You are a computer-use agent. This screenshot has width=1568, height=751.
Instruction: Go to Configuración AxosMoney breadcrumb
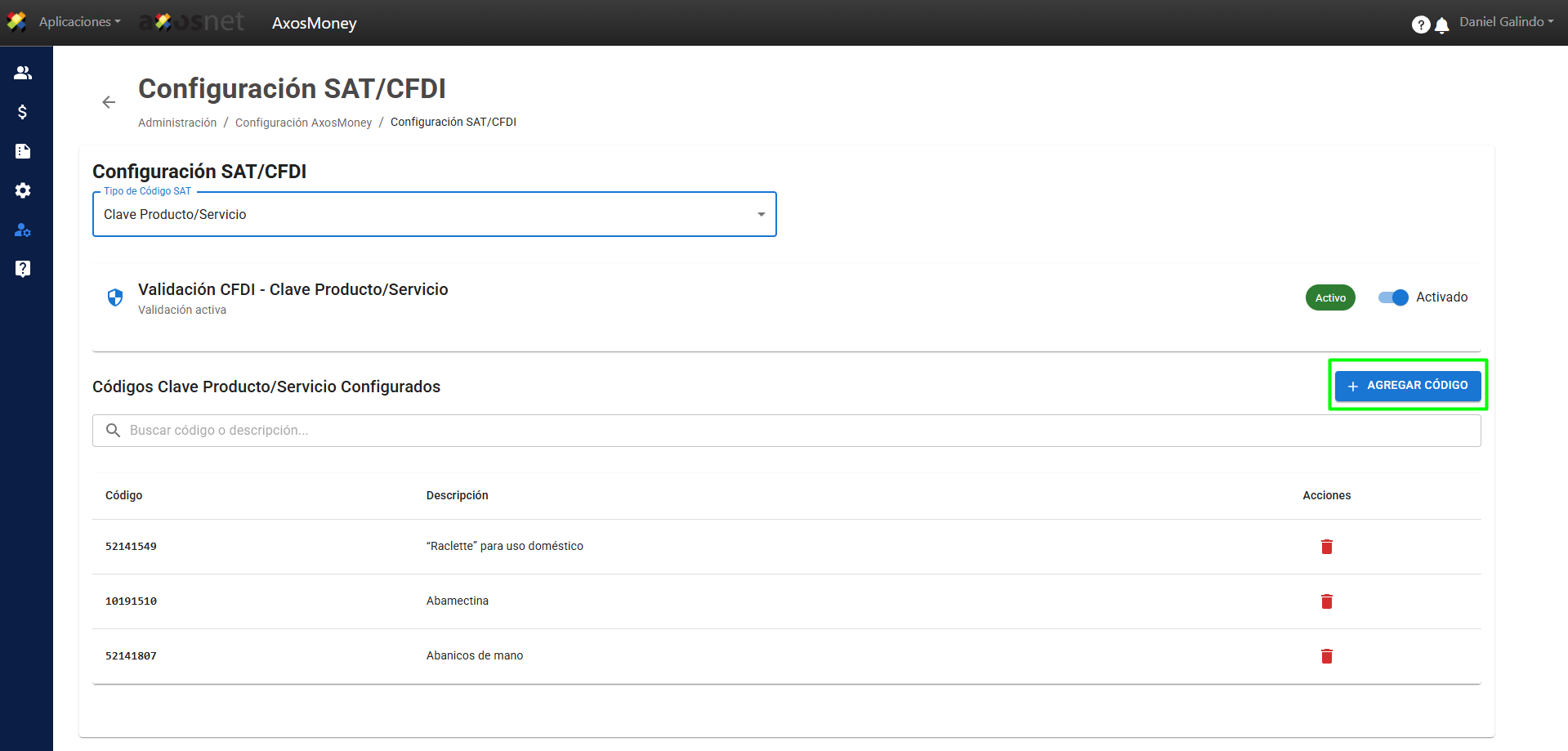(303, 123)
